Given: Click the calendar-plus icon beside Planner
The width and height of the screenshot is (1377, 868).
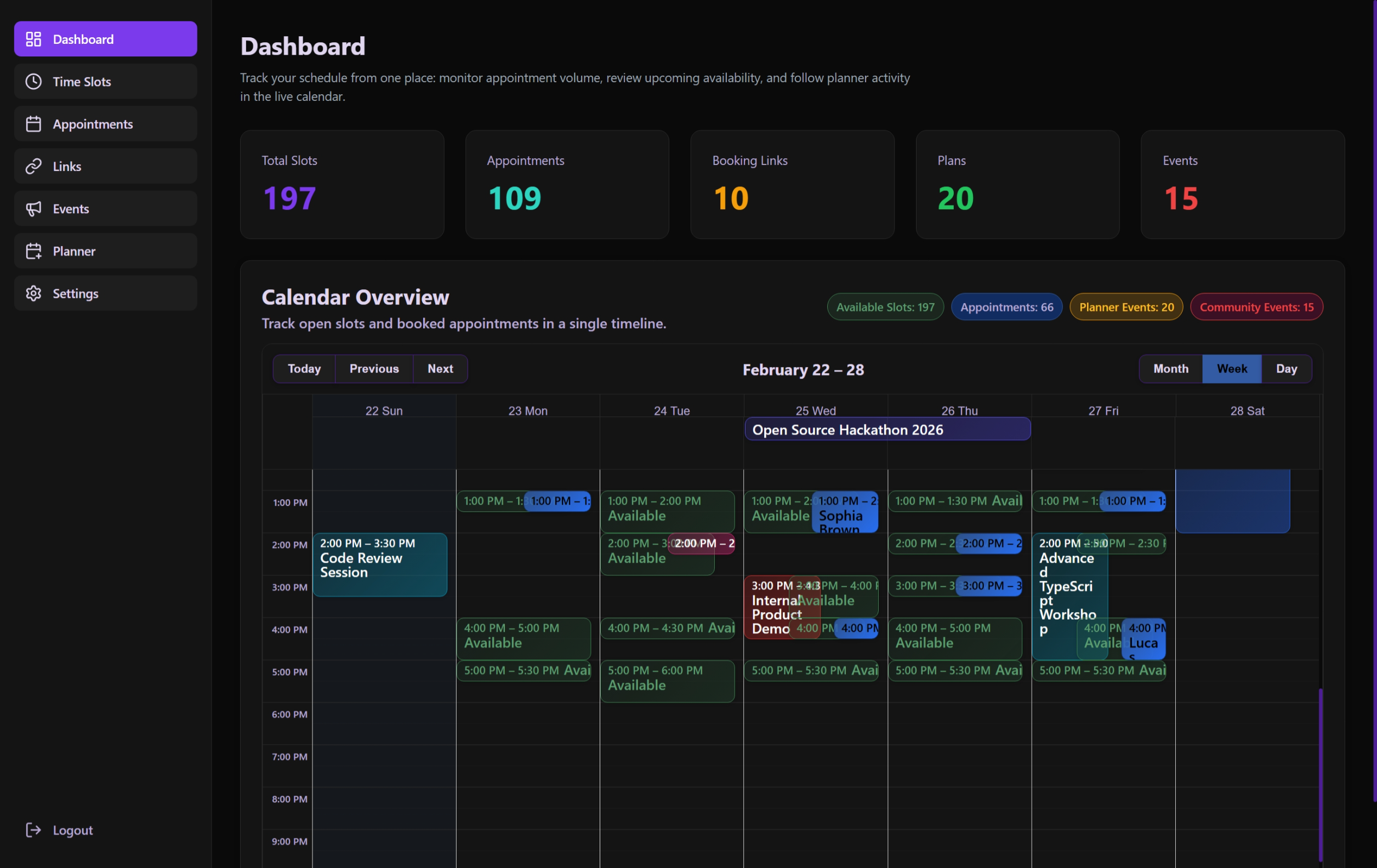Looking at the screenshot, I should (x=34, y=250).
